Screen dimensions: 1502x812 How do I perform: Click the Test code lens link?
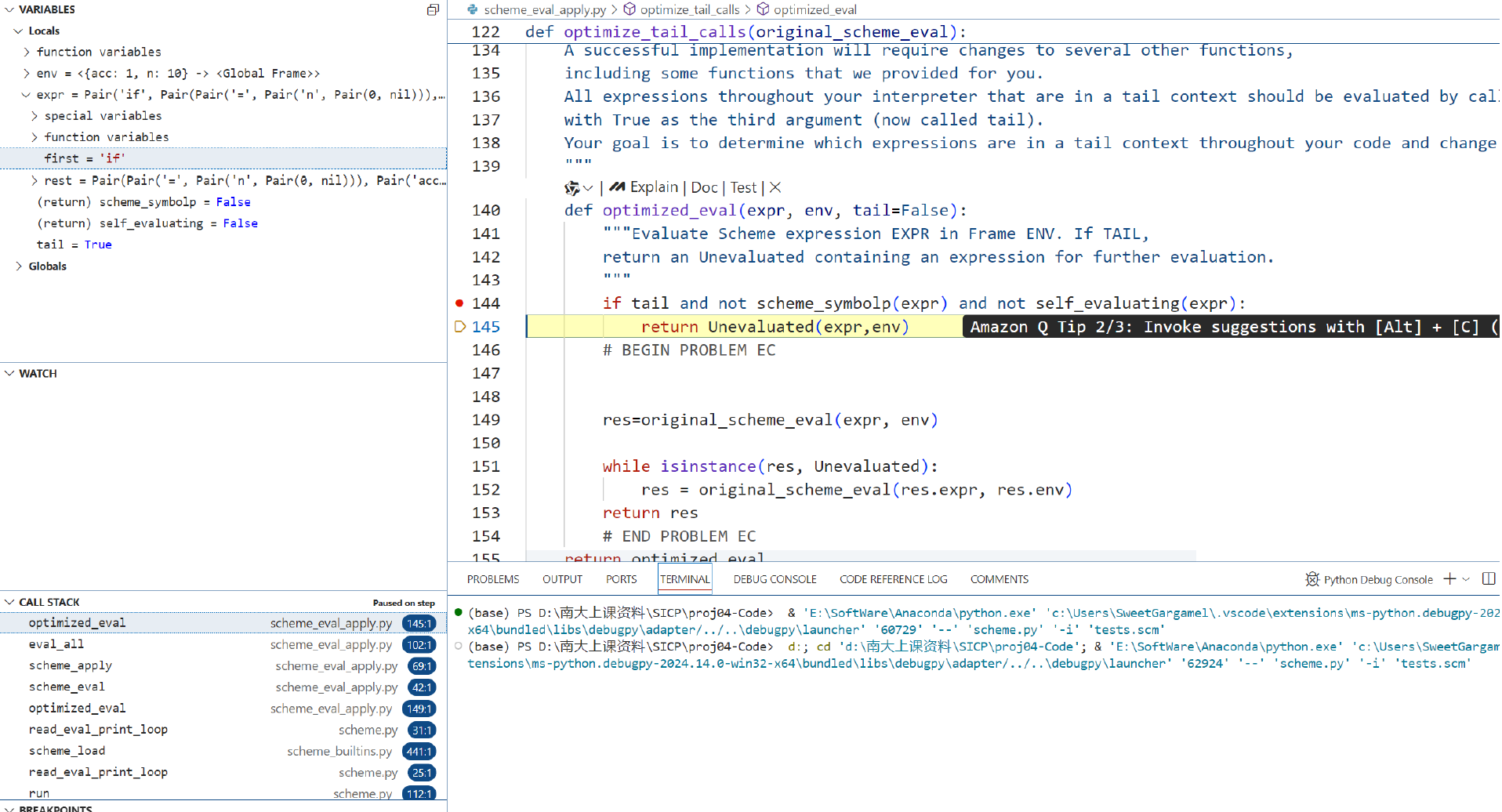pyautogui.click(x=743, y=187)
